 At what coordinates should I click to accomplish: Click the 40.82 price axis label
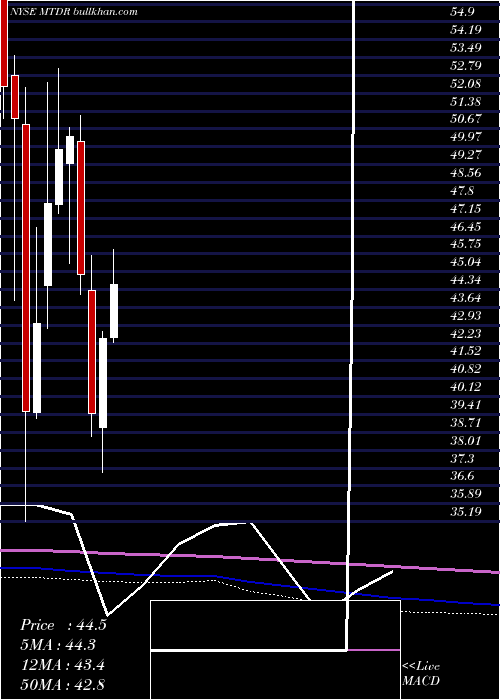[x=466, y=369]
